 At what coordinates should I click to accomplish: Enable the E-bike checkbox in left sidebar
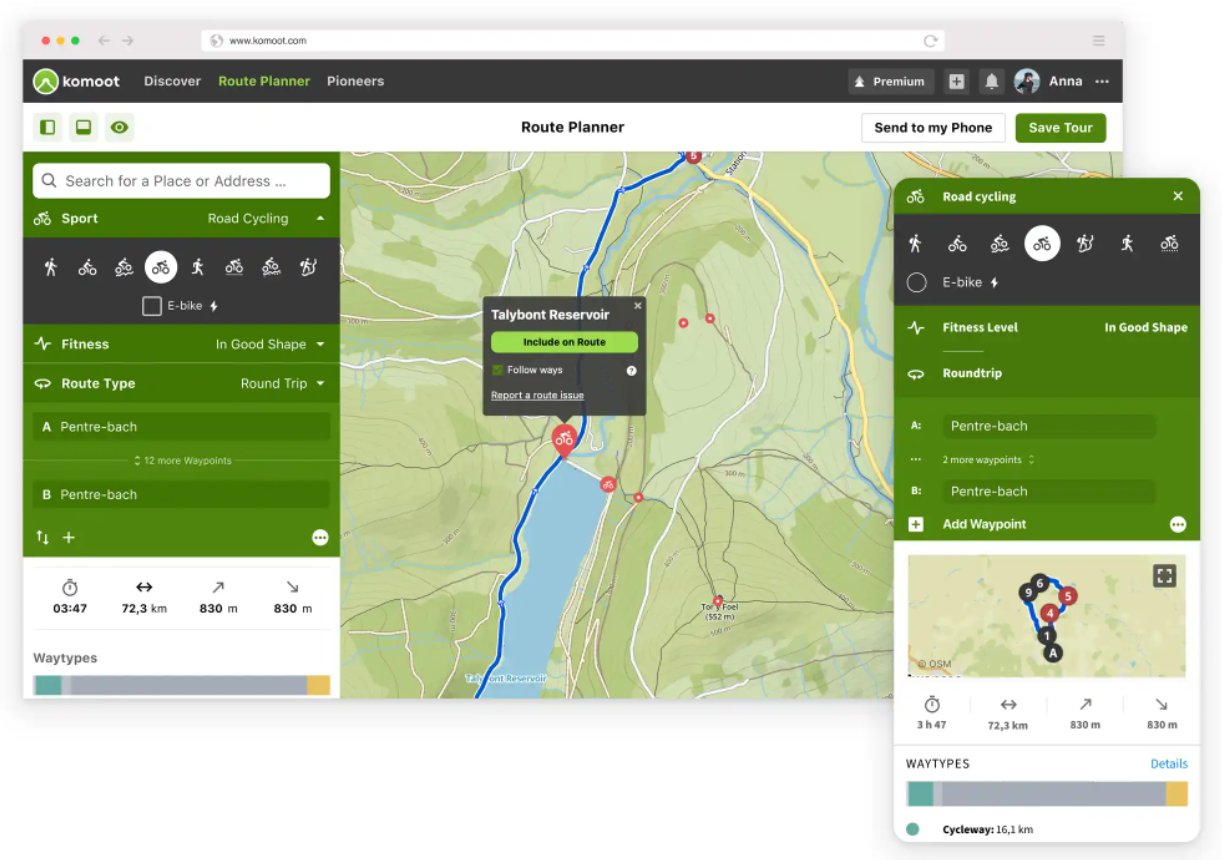click(x=152, y=306)
